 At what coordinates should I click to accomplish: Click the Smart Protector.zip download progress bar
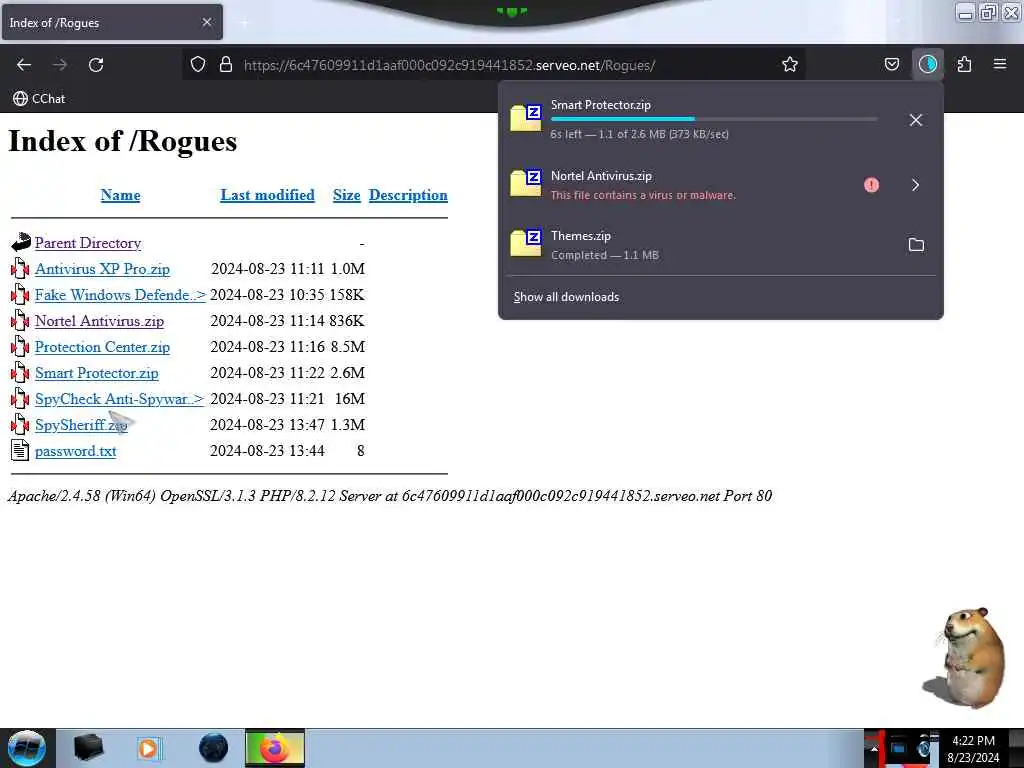714,119
